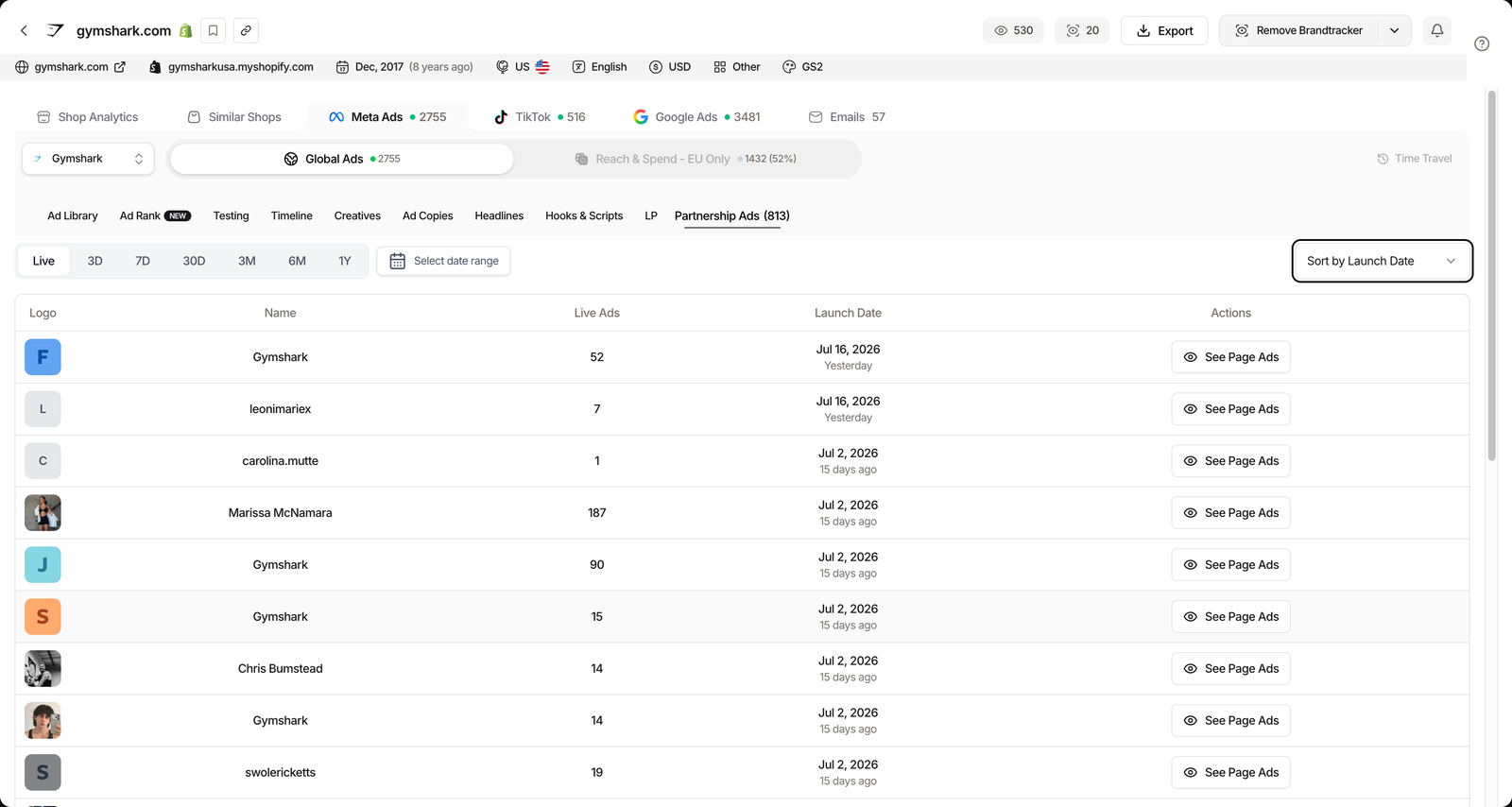Click the page vertical scrollbar
The height and width of the screenshot is (807, 1512).
tap(1491, 274)
